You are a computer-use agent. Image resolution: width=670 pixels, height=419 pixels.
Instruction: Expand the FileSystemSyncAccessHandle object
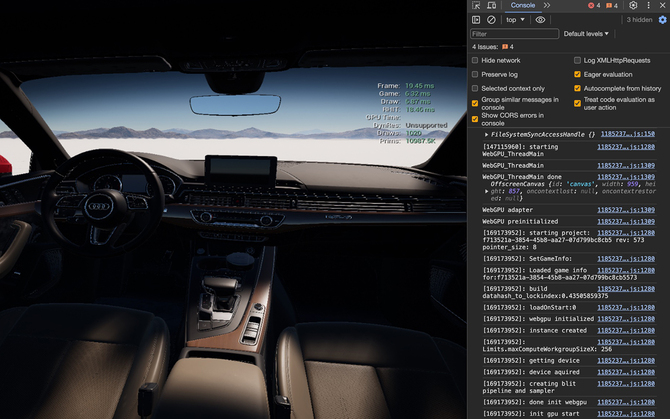click(x=486, y=135)
